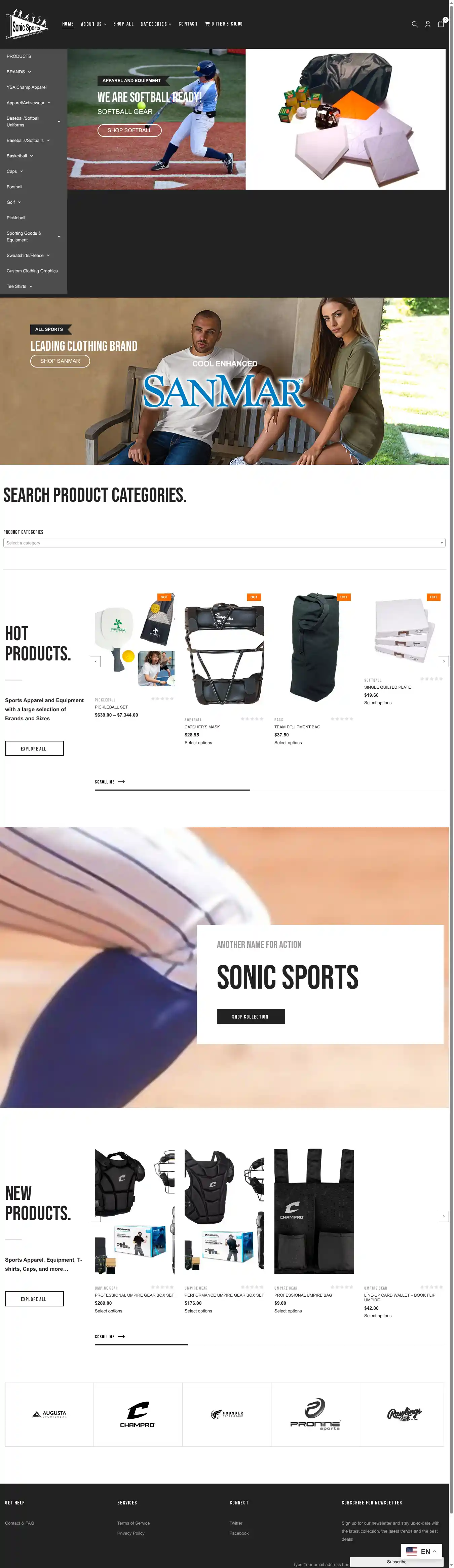Open the shopping bag icon in header
This screenshot has width=454, height=1568.
(x=441, y=24)
